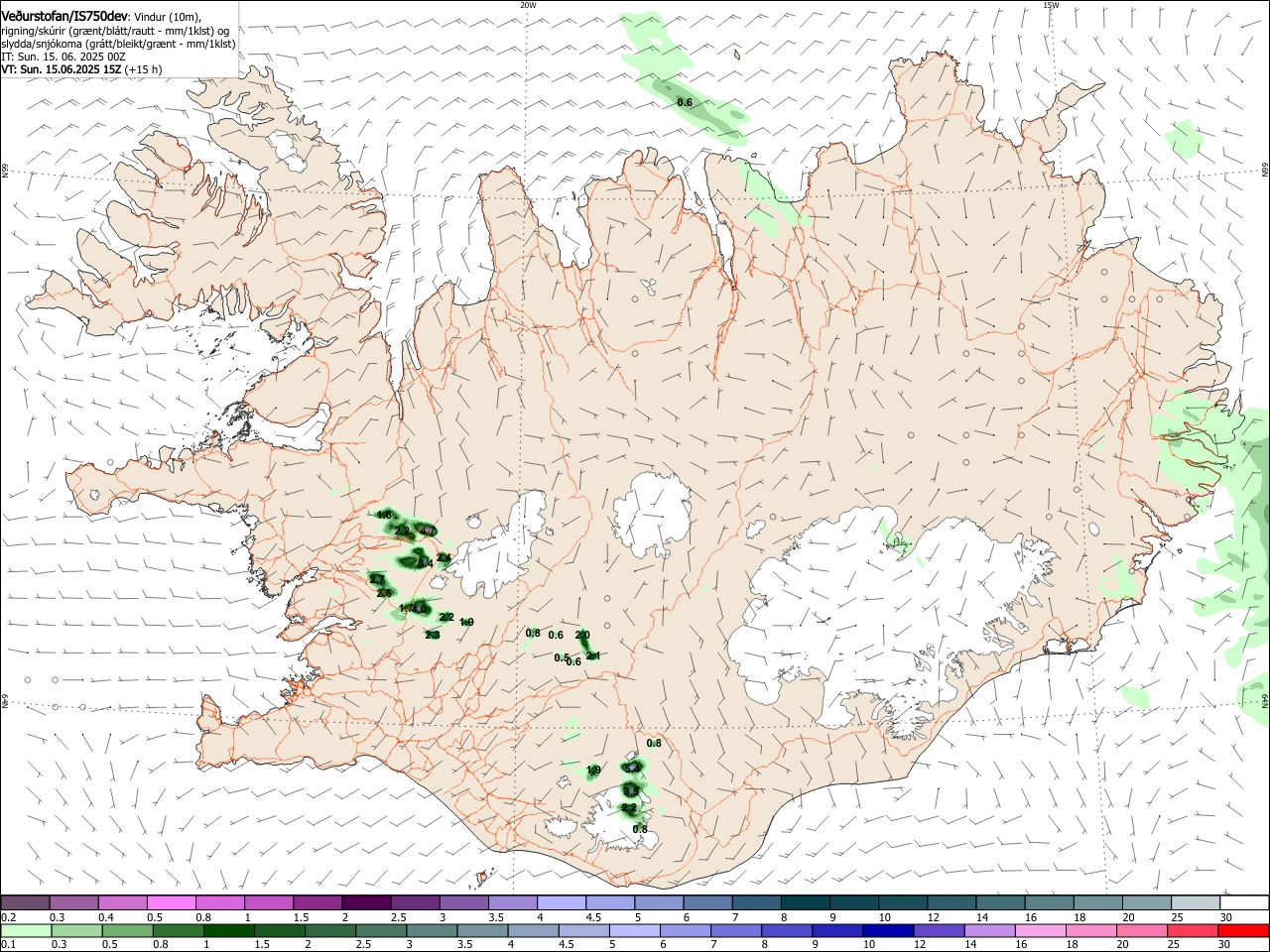Click the lower legend swatch between 7 and 8
The width and height of the screenshot is (1270, 952).
(x=735, y=930)
